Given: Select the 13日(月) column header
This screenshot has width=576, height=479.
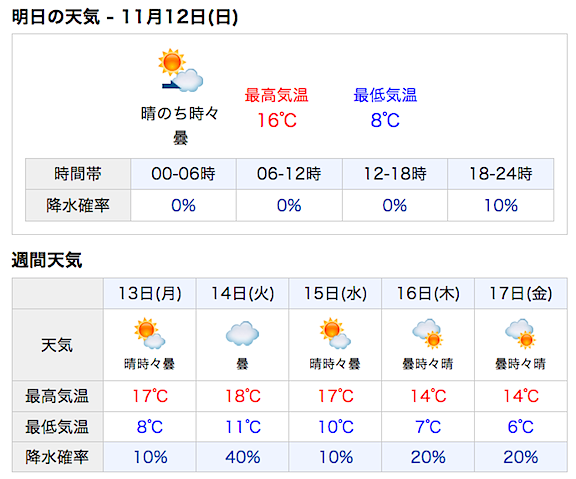Looking at the screenshot, I should (150, 293).
